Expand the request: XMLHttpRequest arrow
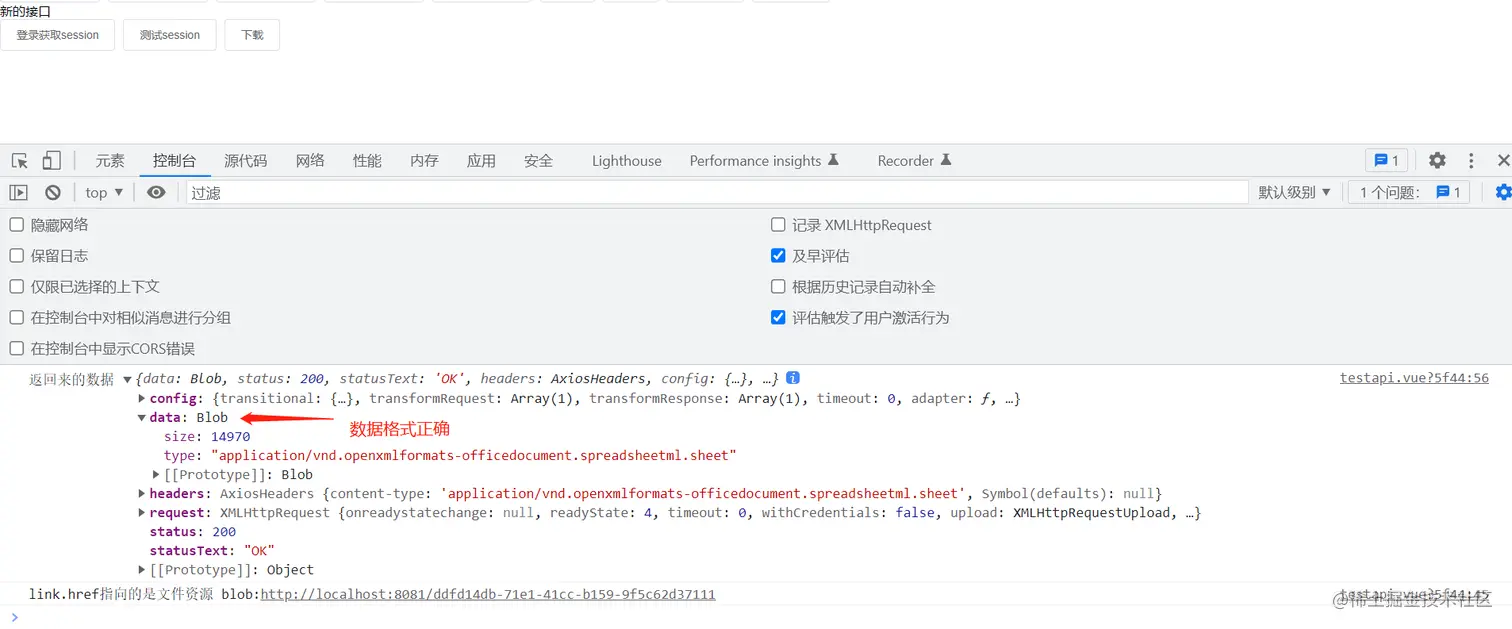 (x=142, y=512)
